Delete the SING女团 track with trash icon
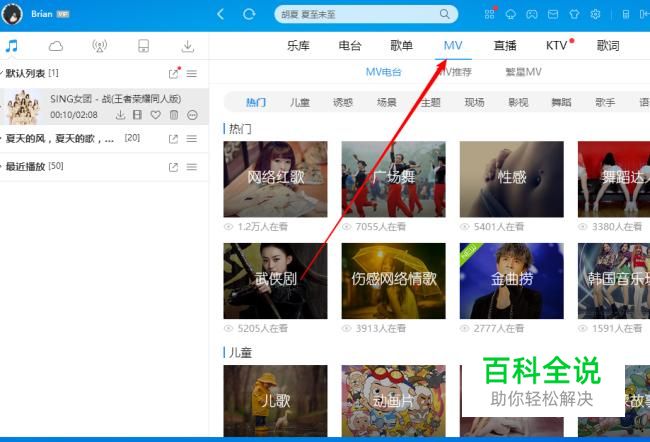 174,115
